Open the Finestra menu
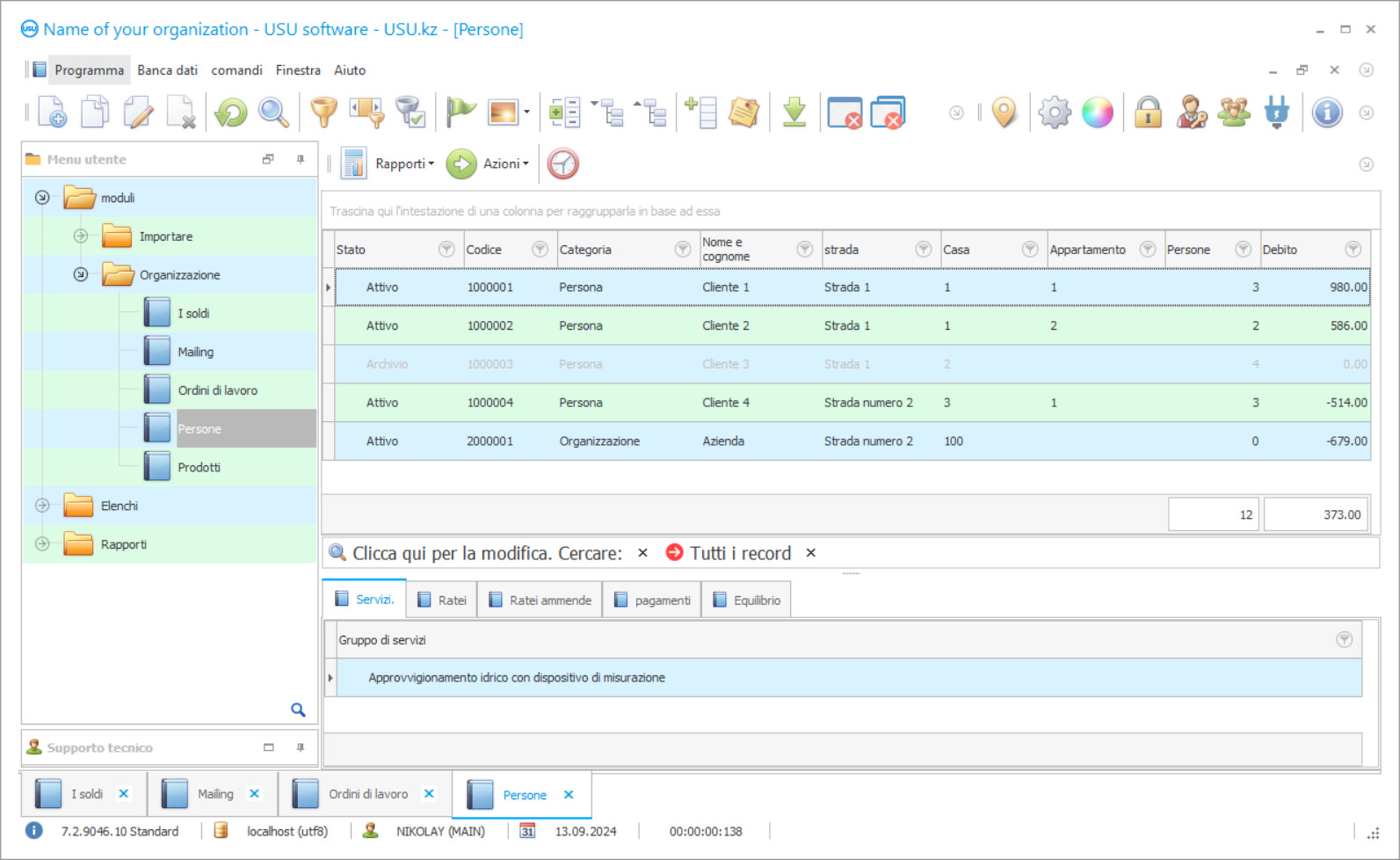 coord(298,70)
